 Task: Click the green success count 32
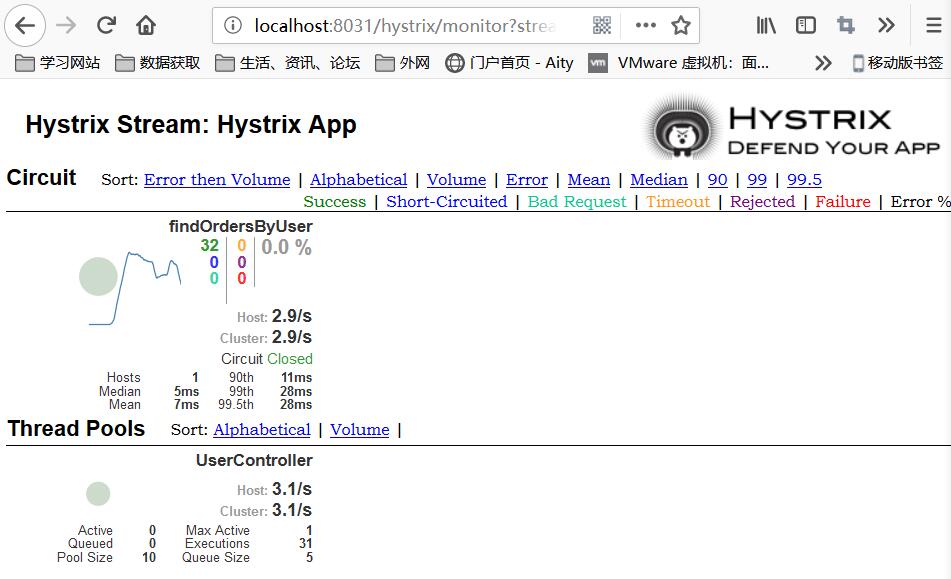(210, 246)
